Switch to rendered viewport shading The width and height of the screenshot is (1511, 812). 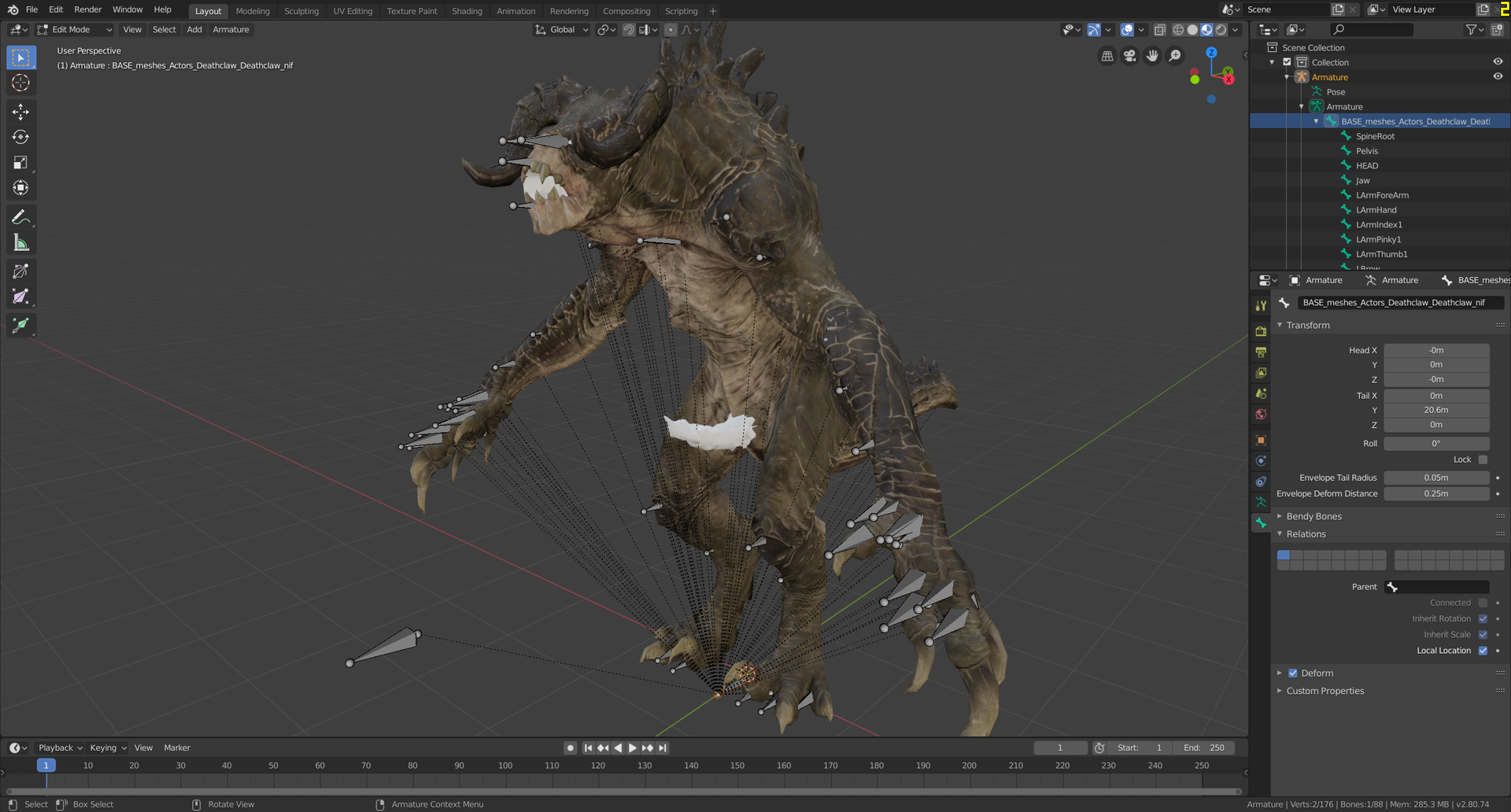(x=1221, y=30)
